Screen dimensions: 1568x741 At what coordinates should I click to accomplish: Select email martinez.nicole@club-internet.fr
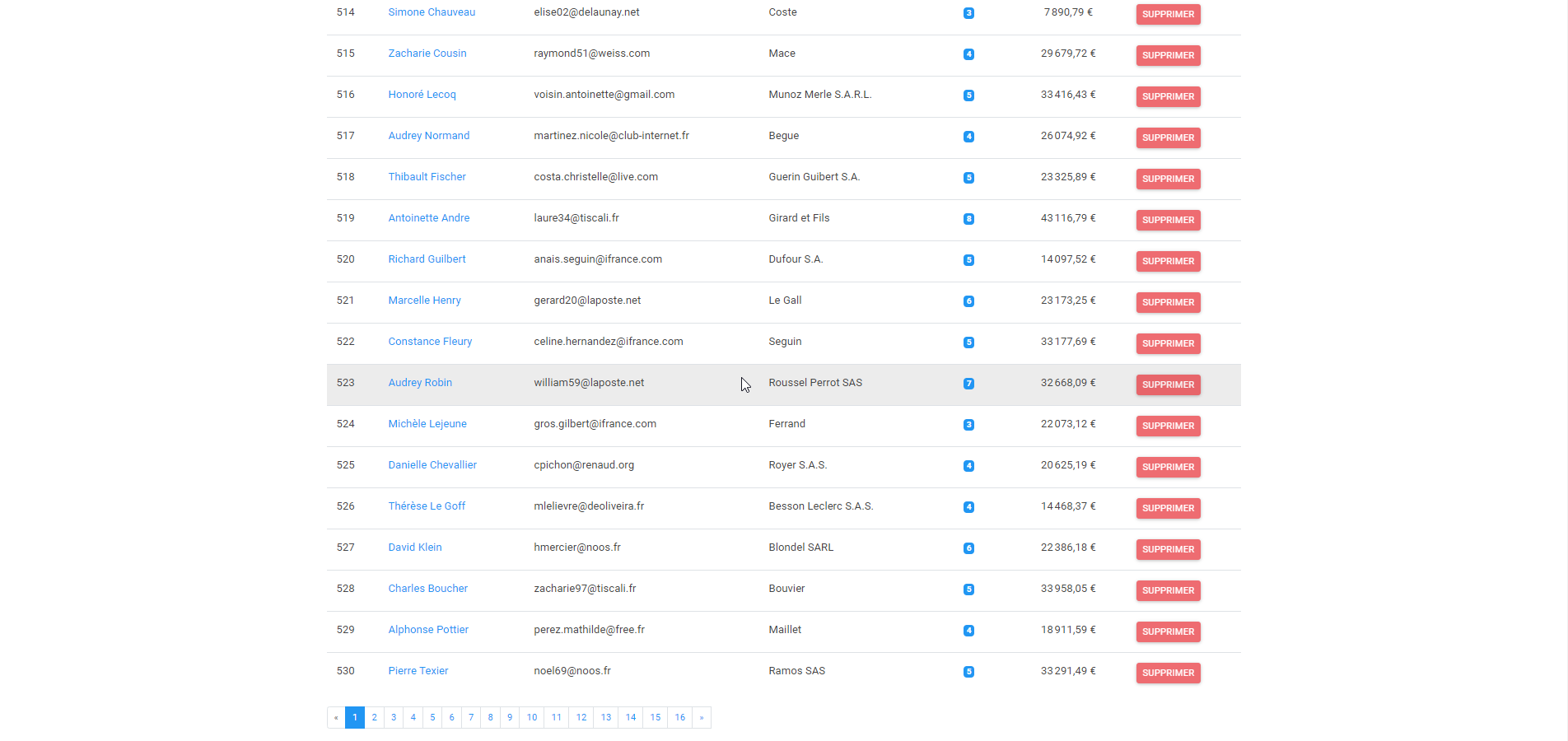[x=611, y=136]
